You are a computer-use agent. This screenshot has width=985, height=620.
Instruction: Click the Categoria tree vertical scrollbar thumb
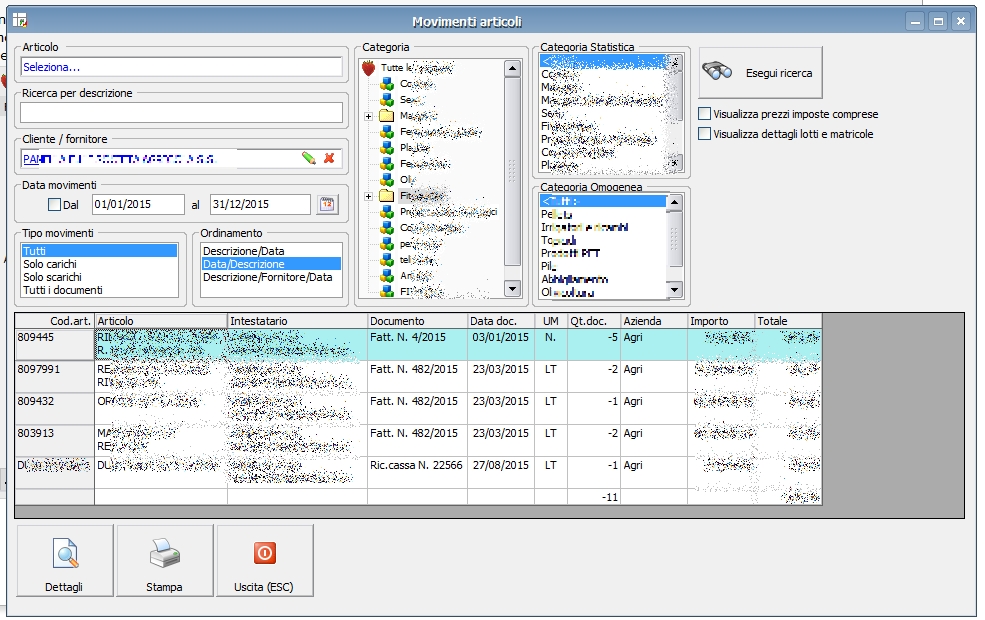512,170
